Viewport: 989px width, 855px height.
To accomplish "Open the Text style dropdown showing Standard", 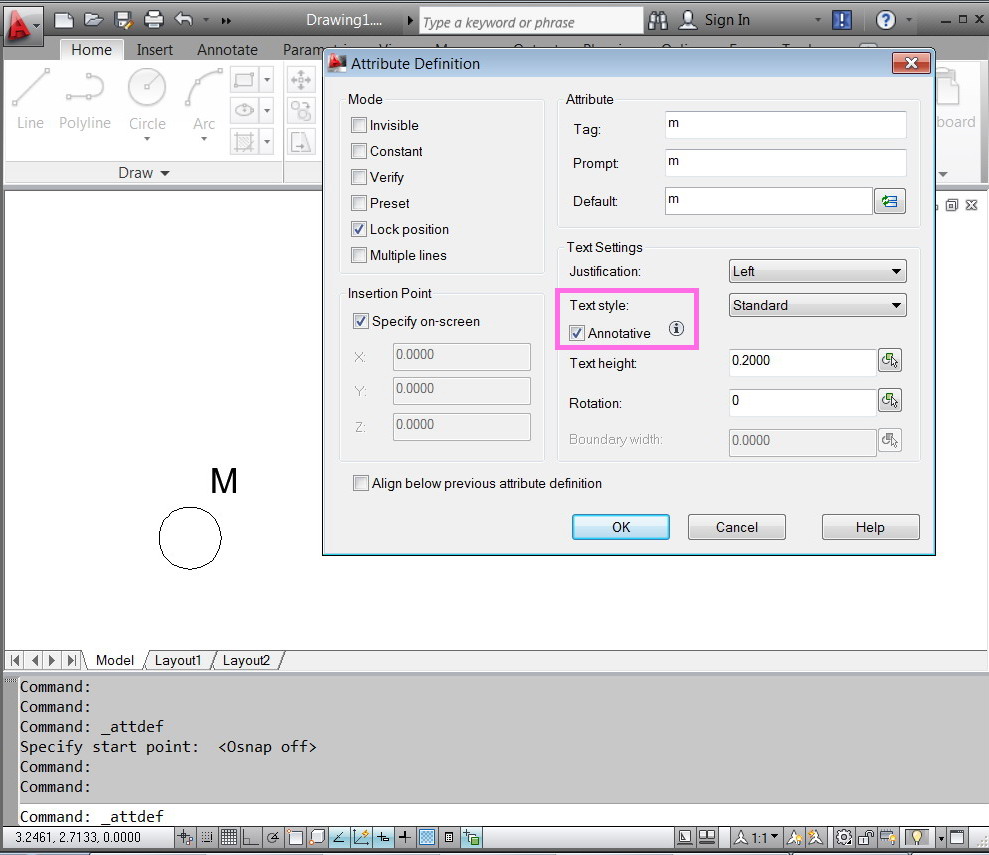I will [816, 304].
